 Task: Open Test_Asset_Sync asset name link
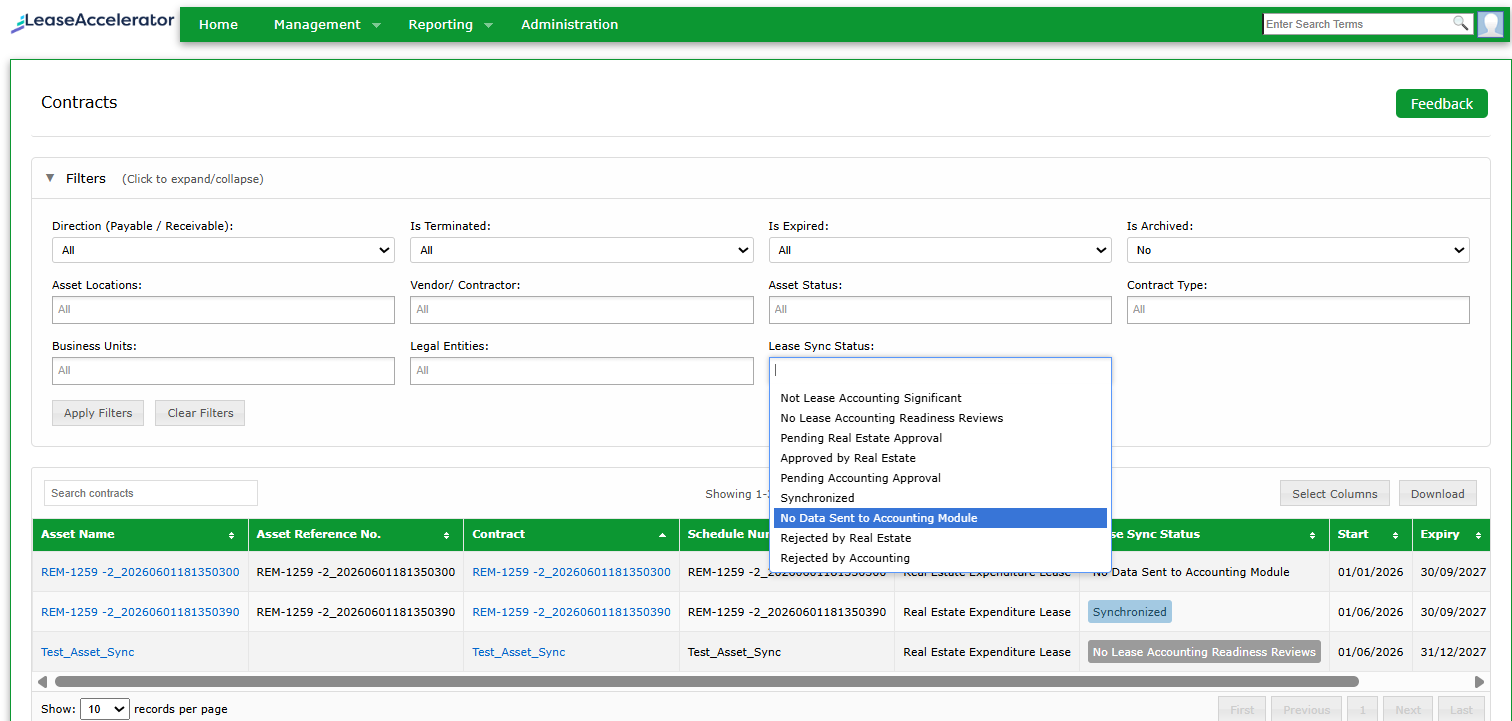point(87,652)
